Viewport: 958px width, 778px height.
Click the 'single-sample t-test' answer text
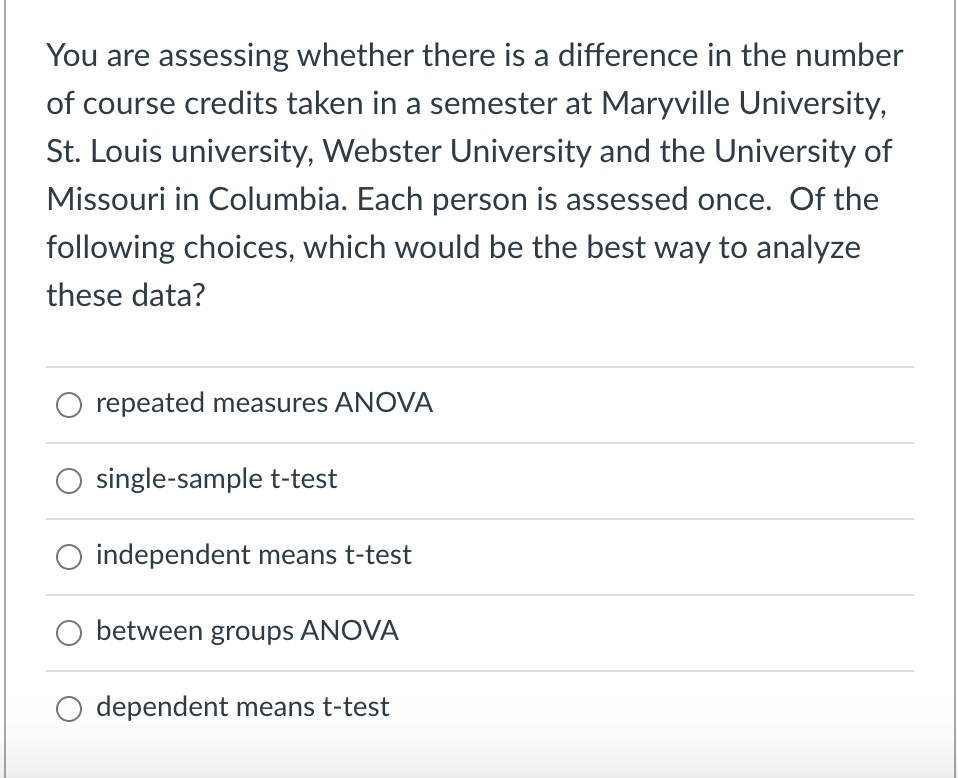click(216, 479)
